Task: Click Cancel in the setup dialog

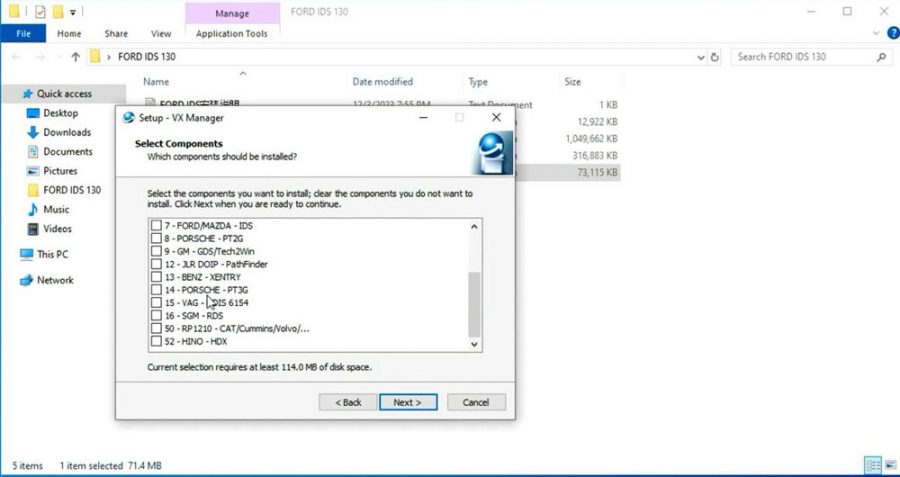Action: click(476, 402)
